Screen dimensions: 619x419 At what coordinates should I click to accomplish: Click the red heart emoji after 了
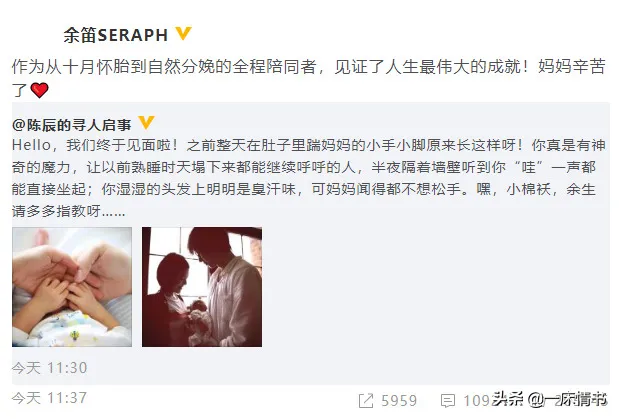39,90
